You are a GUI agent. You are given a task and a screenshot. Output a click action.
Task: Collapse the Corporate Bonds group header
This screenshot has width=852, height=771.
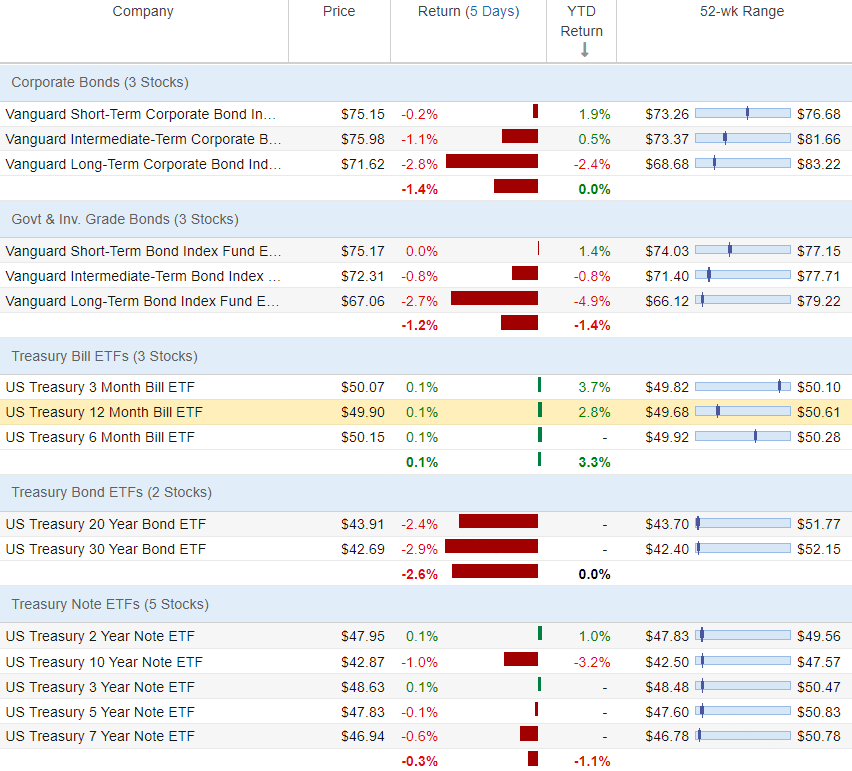pyautogui.click(x=426, y=83)
